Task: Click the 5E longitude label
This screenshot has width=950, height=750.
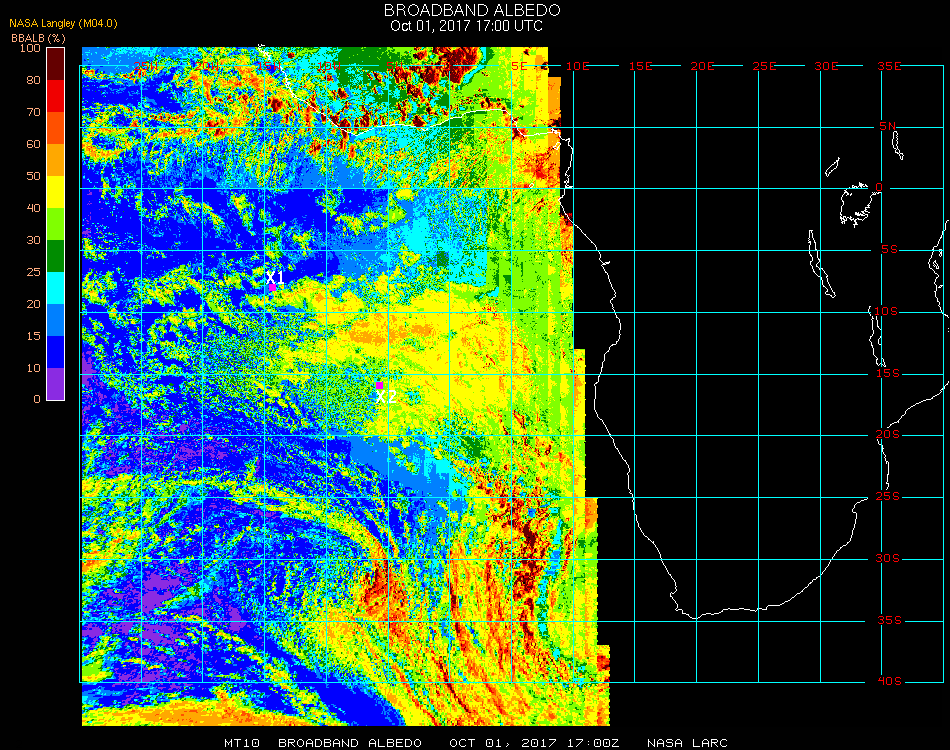Action: 519,66
